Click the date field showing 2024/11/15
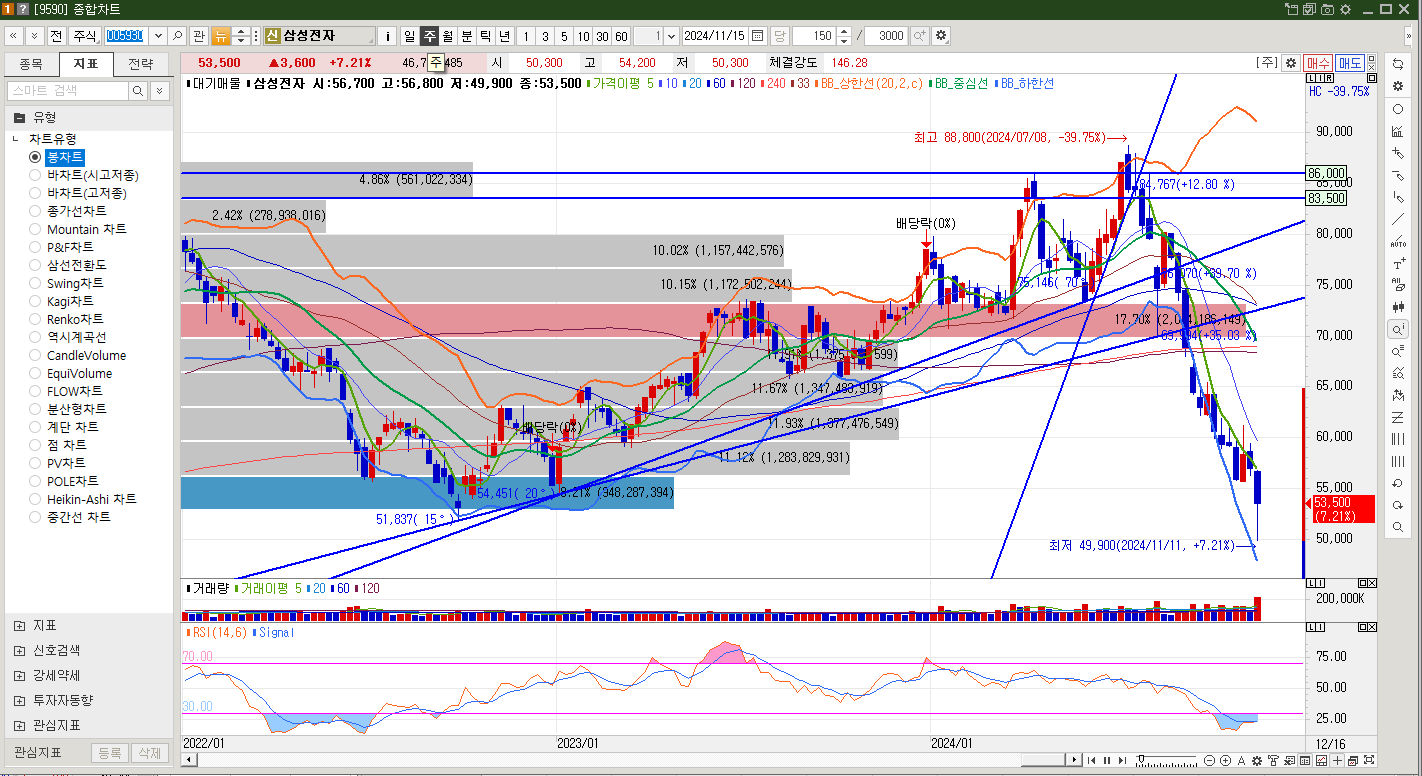Image resolution: width=1422 pixels, height=776 pixels. (x=714, y=36)
